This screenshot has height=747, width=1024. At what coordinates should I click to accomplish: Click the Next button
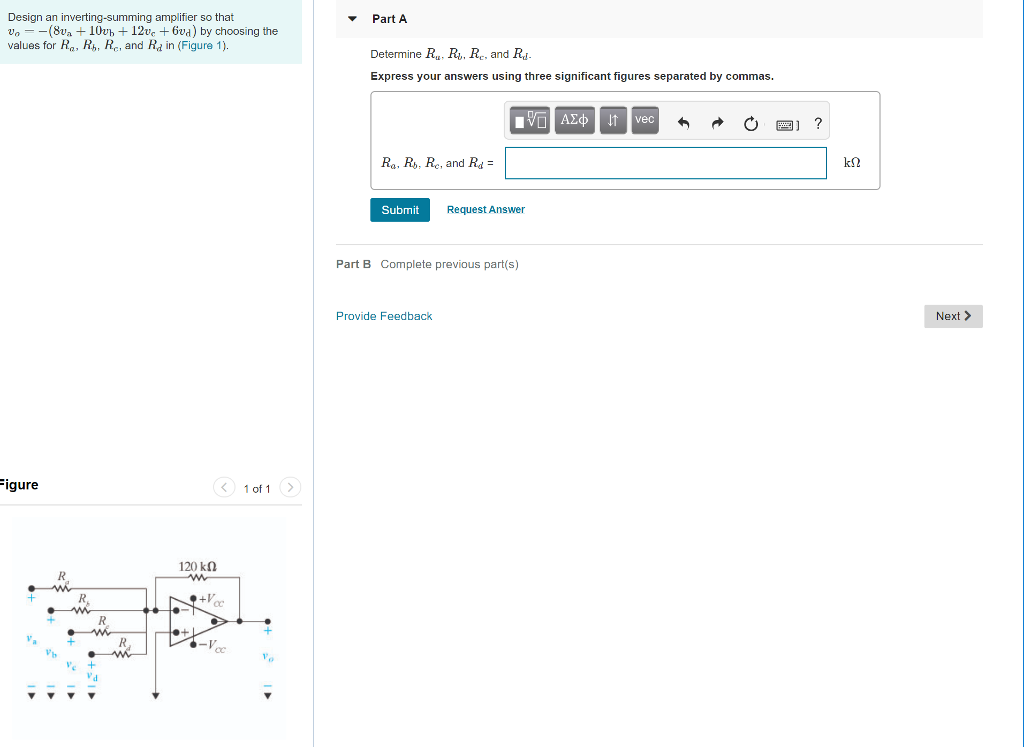click(952, 315)
